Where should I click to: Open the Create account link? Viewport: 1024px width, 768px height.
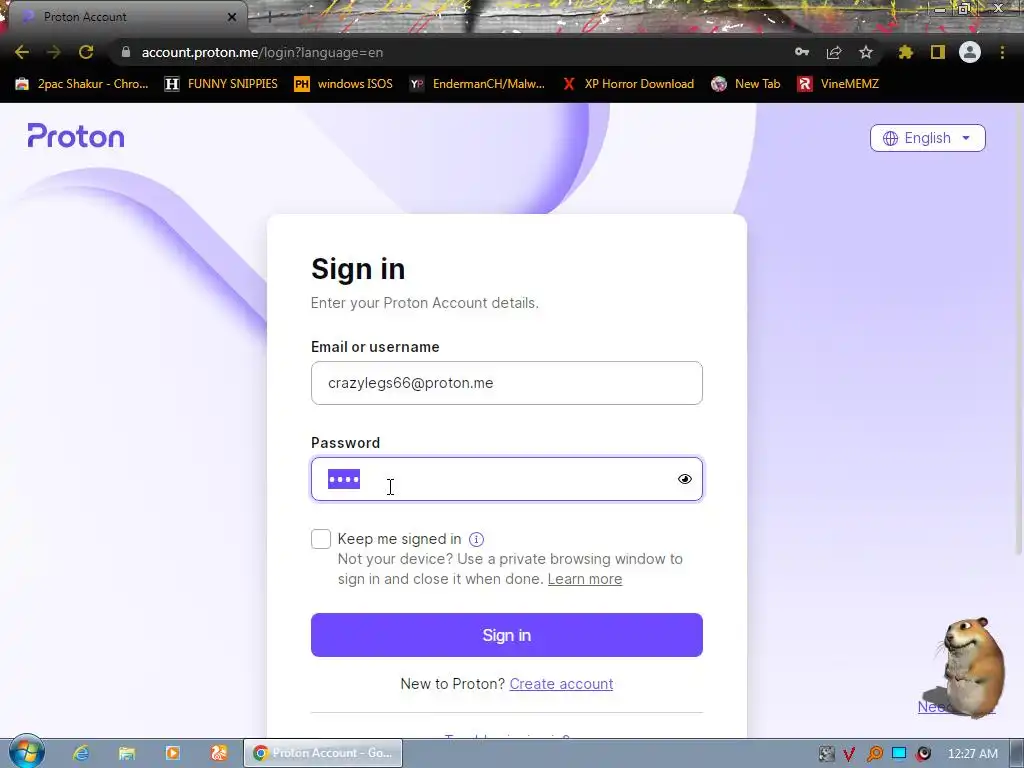click(561, 684)
